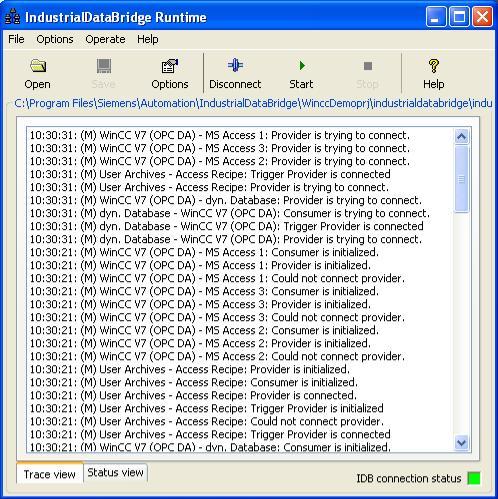
Task: Select 'WinCC V7 (OPC DA) - dyn. Database: Provider is trying' line
Action: pyautogui.click(x=226, y=200)
